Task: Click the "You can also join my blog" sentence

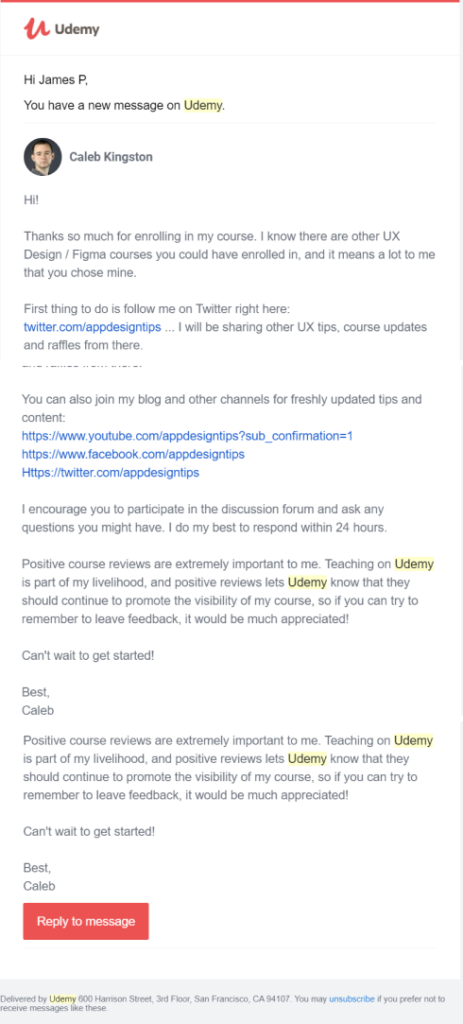Action: 222,408
